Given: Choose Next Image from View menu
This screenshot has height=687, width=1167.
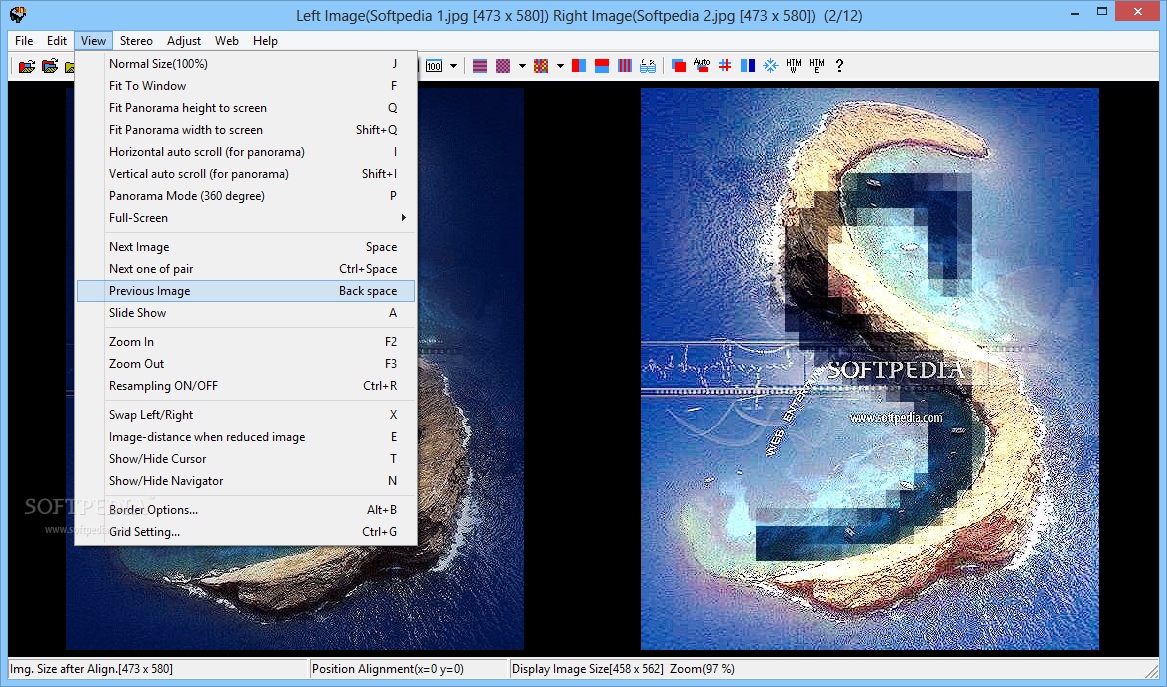Looking at the screenshot, I should [x=246, y=247].
